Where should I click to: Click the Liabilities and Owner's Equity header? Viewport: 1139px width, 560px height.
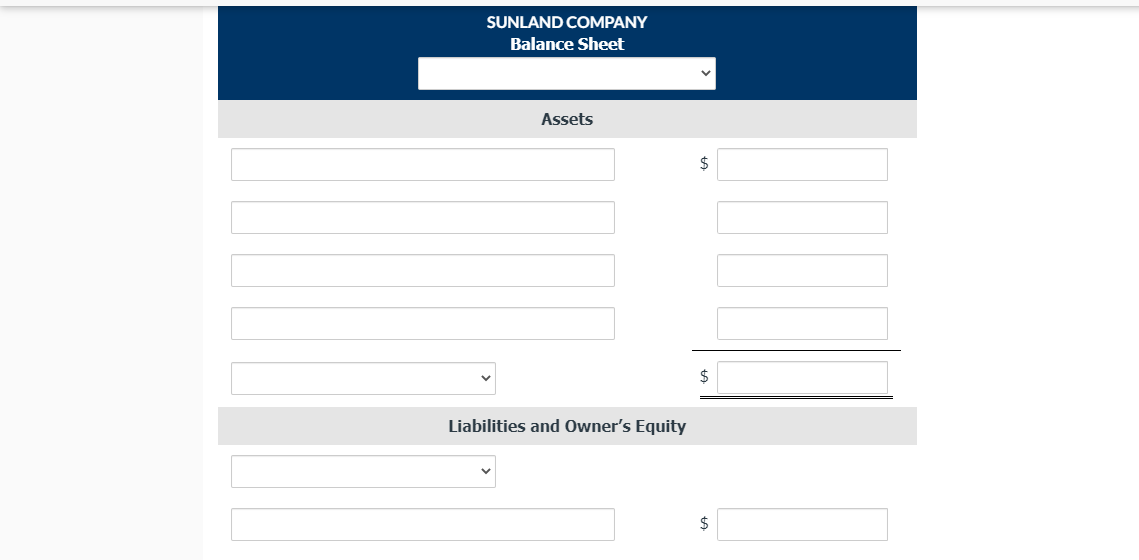pos(567,426)
